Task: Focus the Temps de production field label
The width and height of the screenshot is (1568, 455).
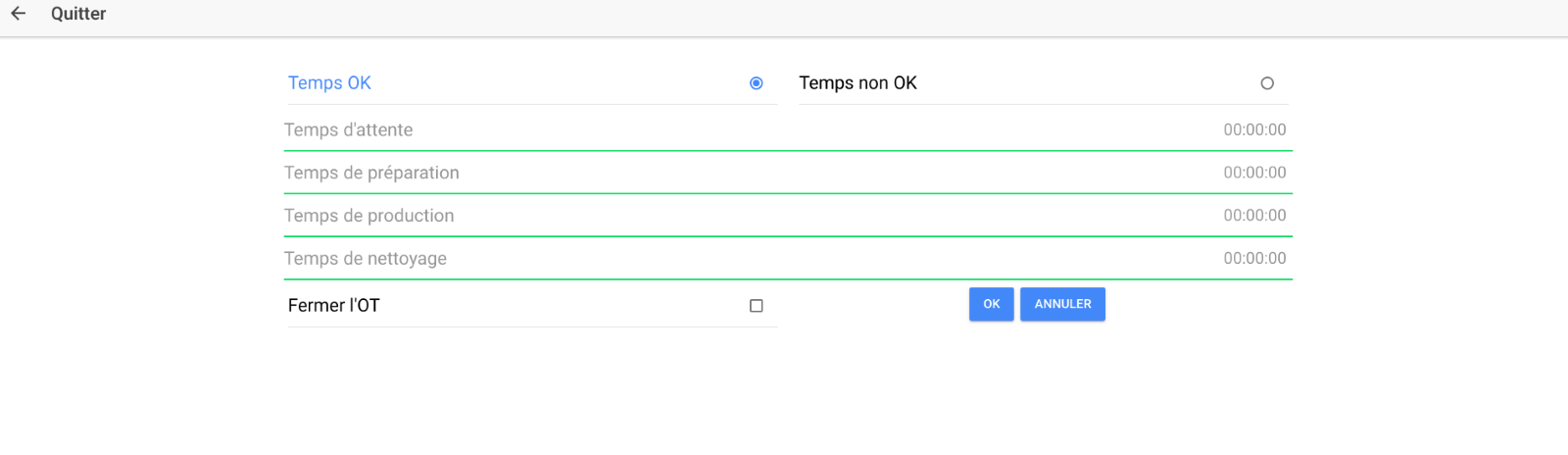Action: point(368,216)
